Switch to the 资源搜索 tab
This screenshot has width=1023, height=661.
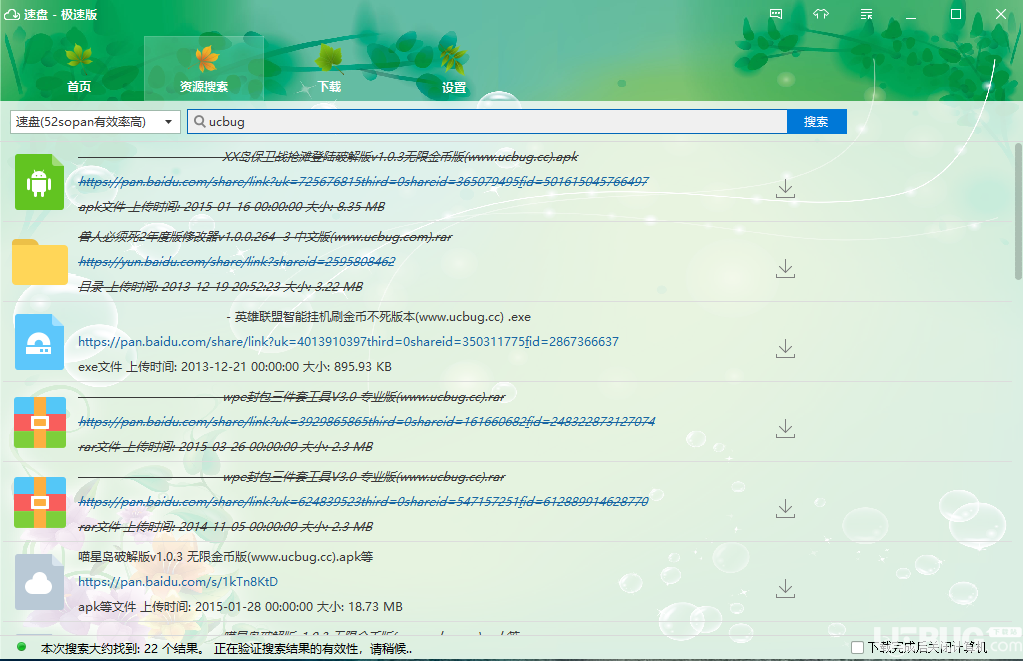tap(204, 69)
